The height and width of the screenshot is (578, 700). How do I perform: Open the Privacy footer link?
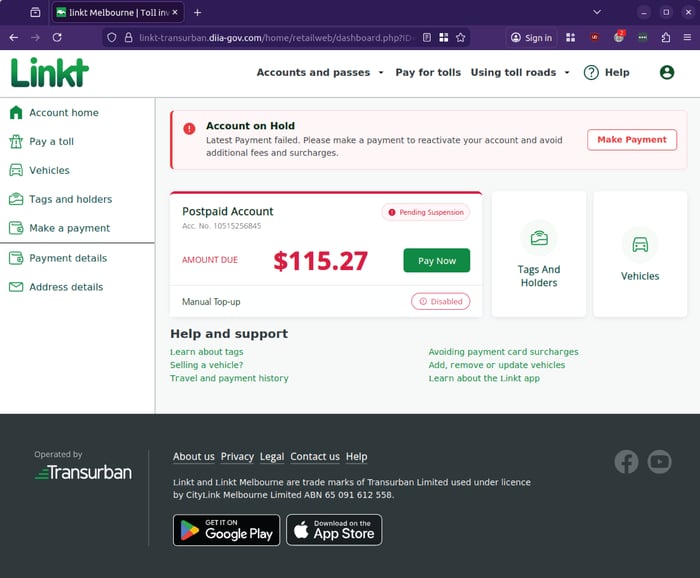pos(237,457)
